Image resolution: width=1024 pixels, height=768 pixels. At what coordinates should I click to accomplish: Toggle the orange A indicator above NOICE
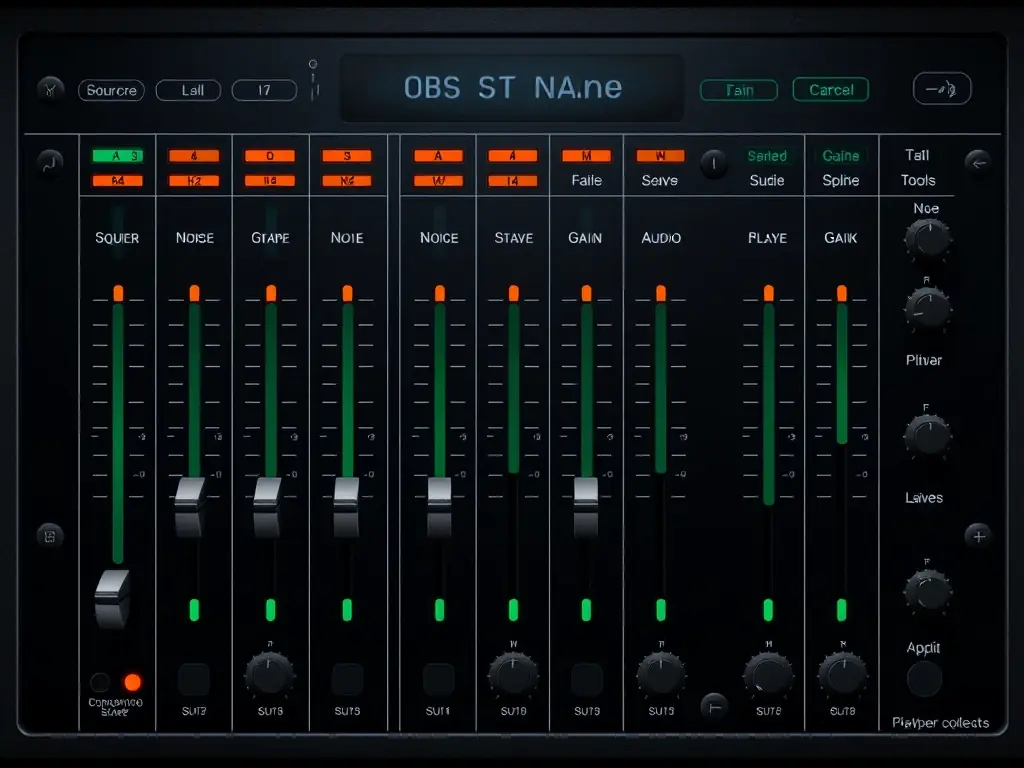[438, 155]
